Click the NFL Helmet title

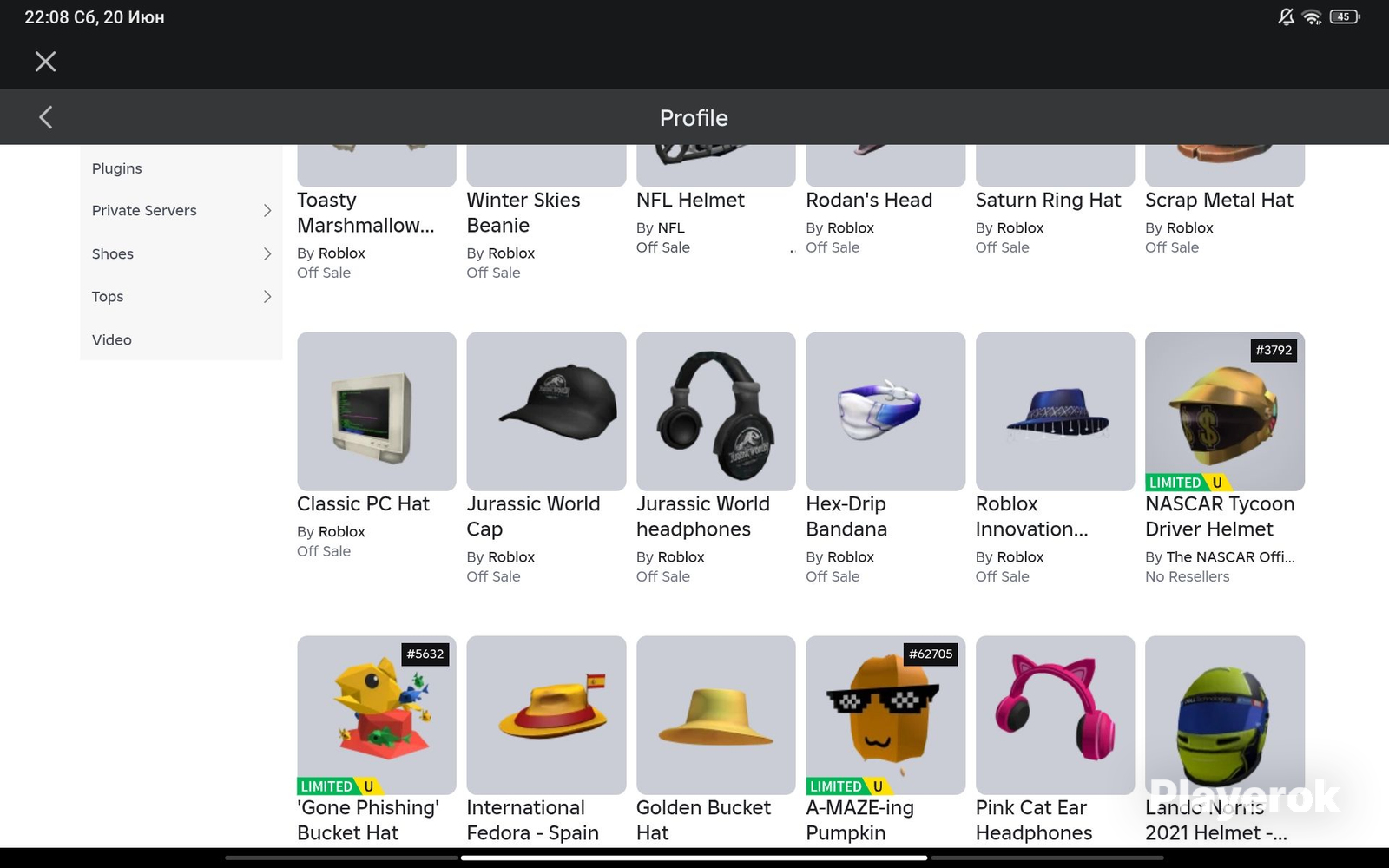click(690, 201)
